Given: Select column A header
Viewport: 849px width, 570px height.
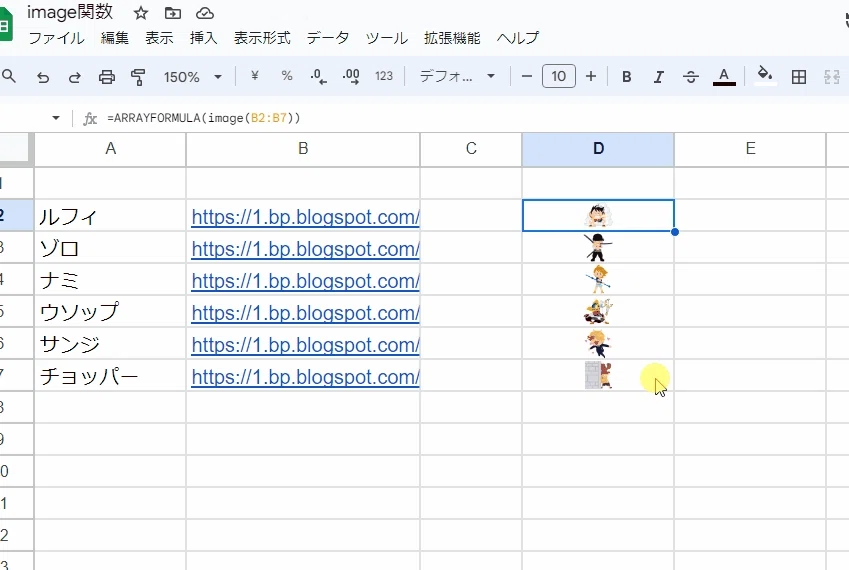Looking at the screenshot, I should coord(110,149).
